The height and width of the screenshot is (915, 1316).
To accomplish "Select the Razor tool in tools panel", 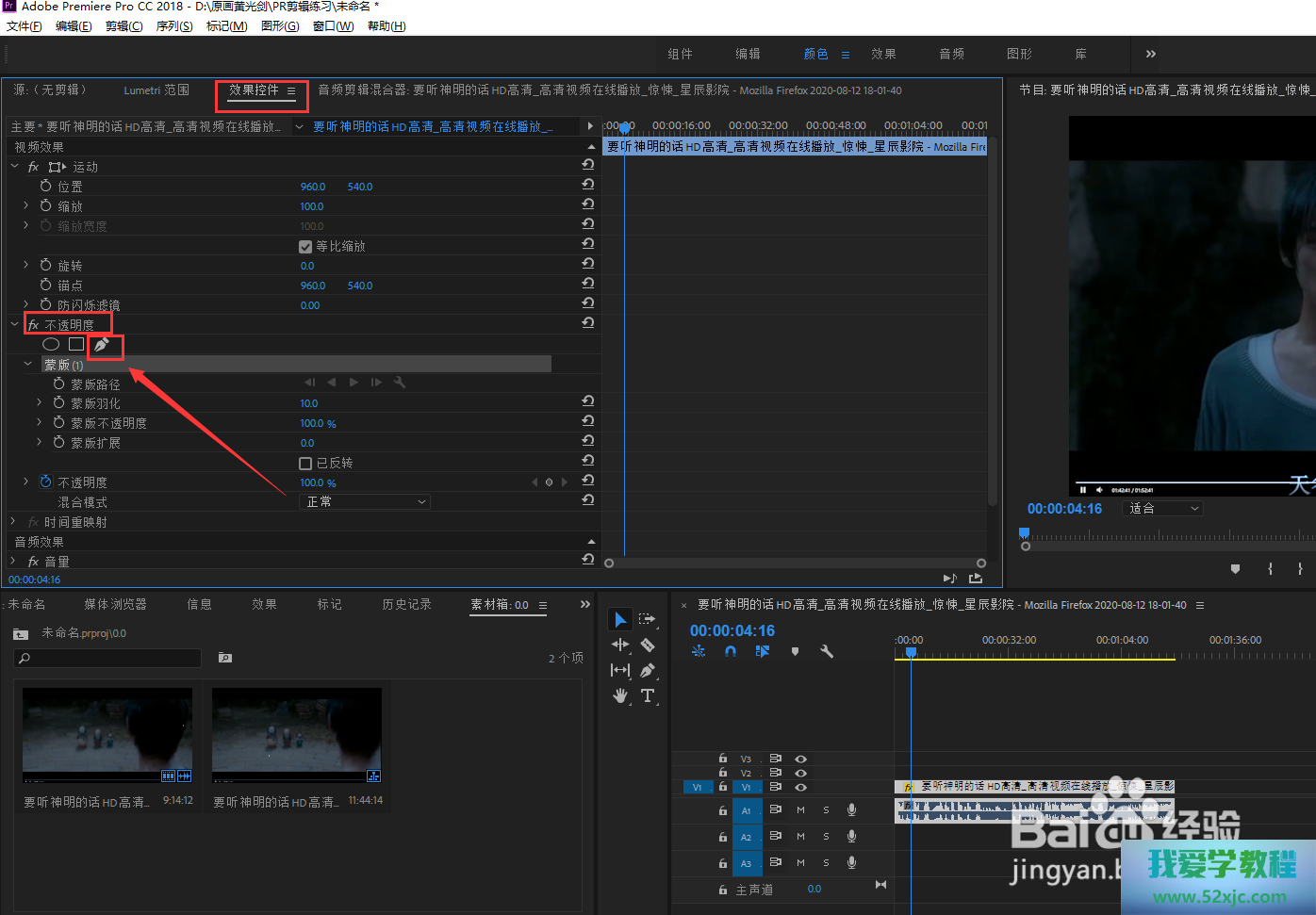I will [648, 645].
